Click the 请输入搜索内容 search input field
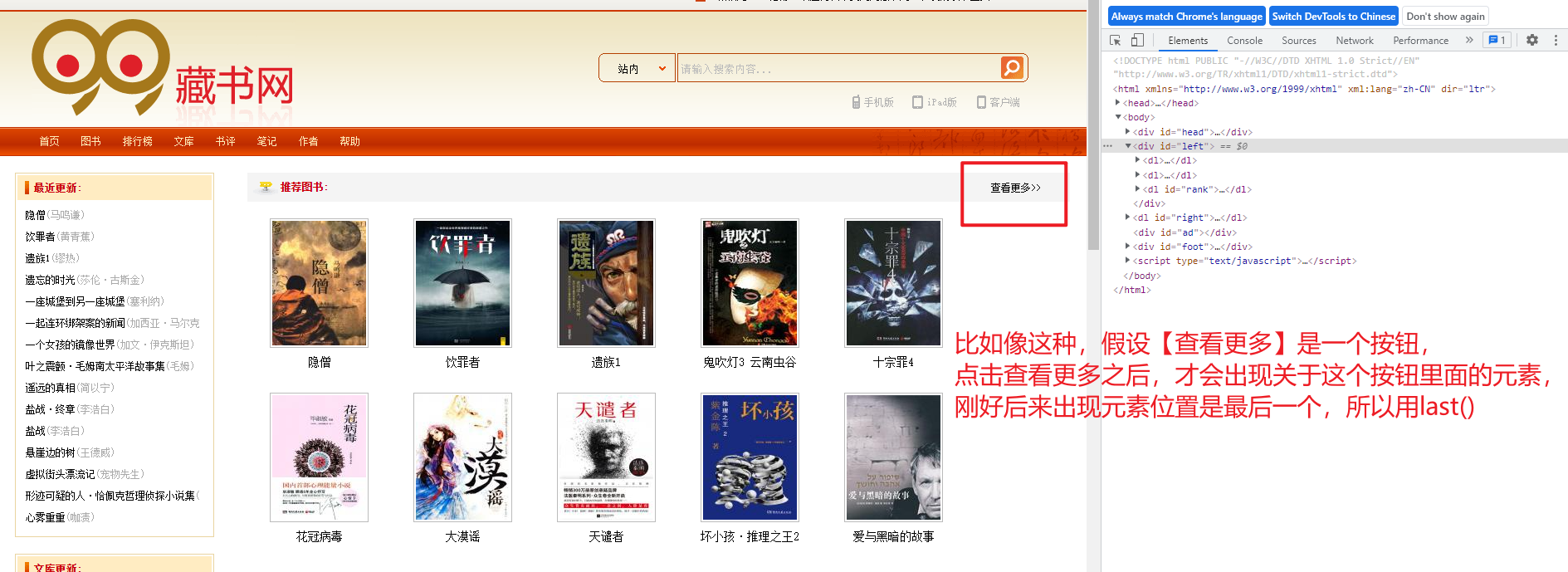1568x572 pixels. pos(838,68)
